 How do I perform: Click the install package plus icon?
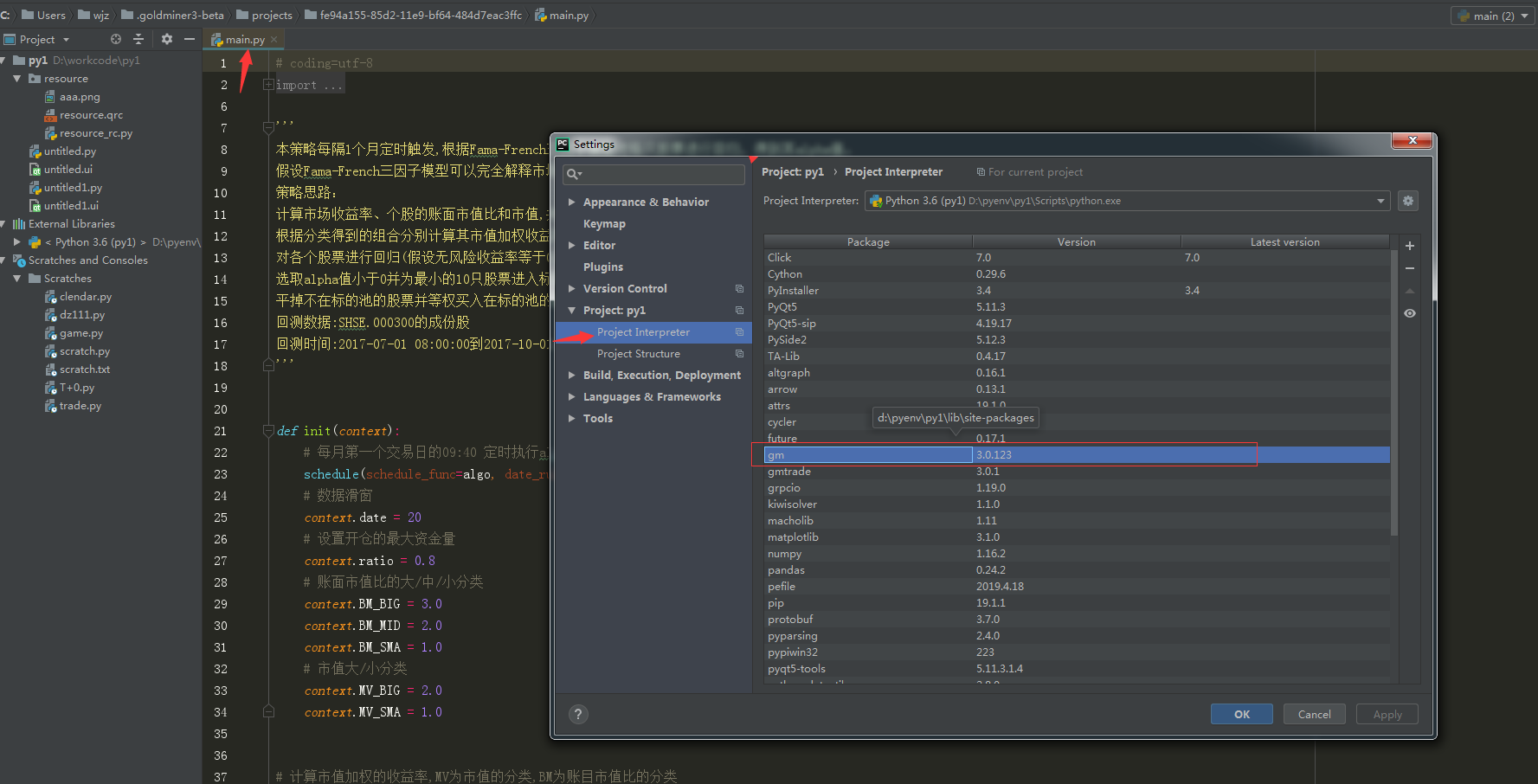coord(1409,246)
